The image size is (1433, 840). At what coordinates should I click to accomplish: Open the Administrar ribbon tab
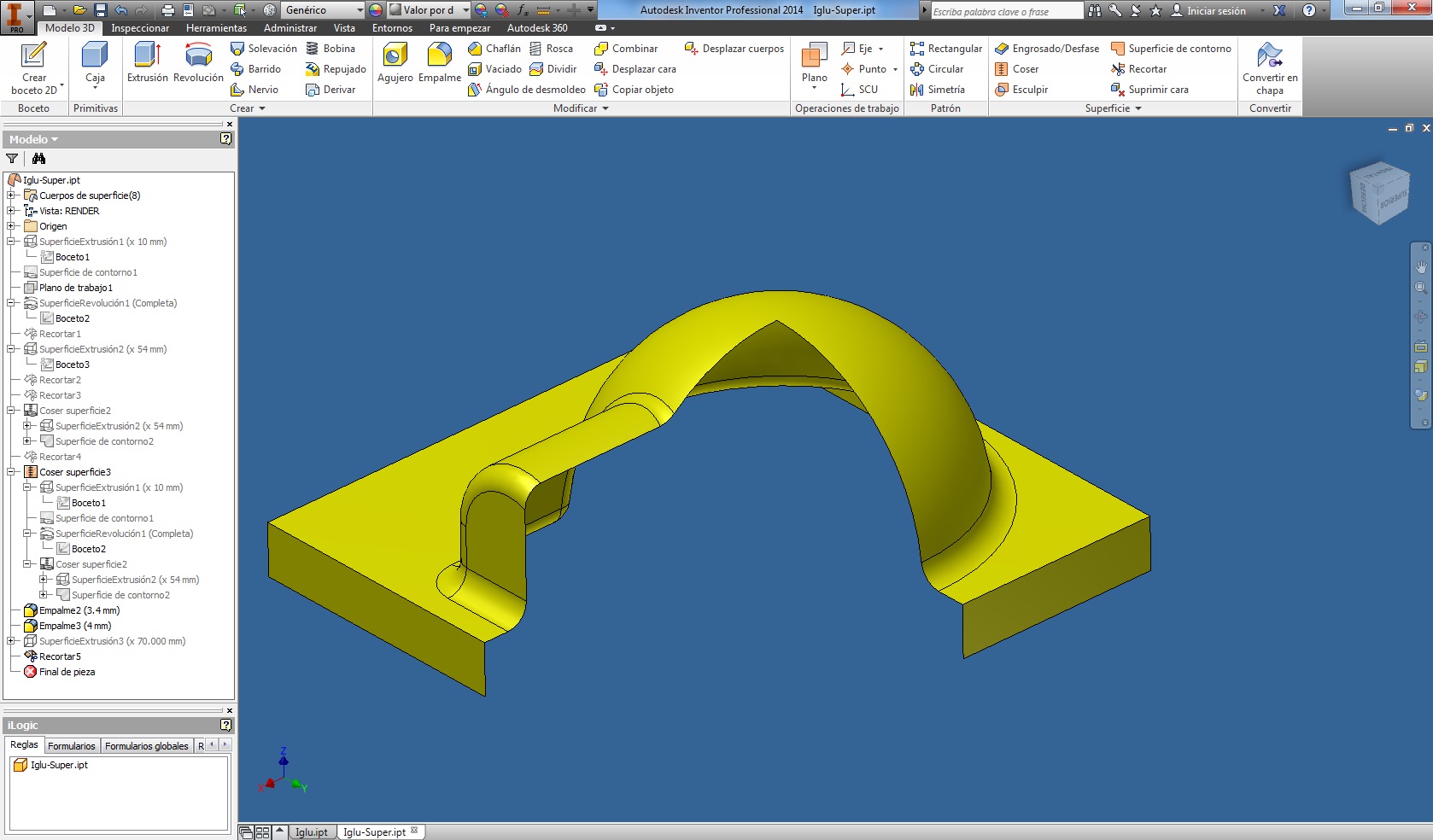[290, 28]
